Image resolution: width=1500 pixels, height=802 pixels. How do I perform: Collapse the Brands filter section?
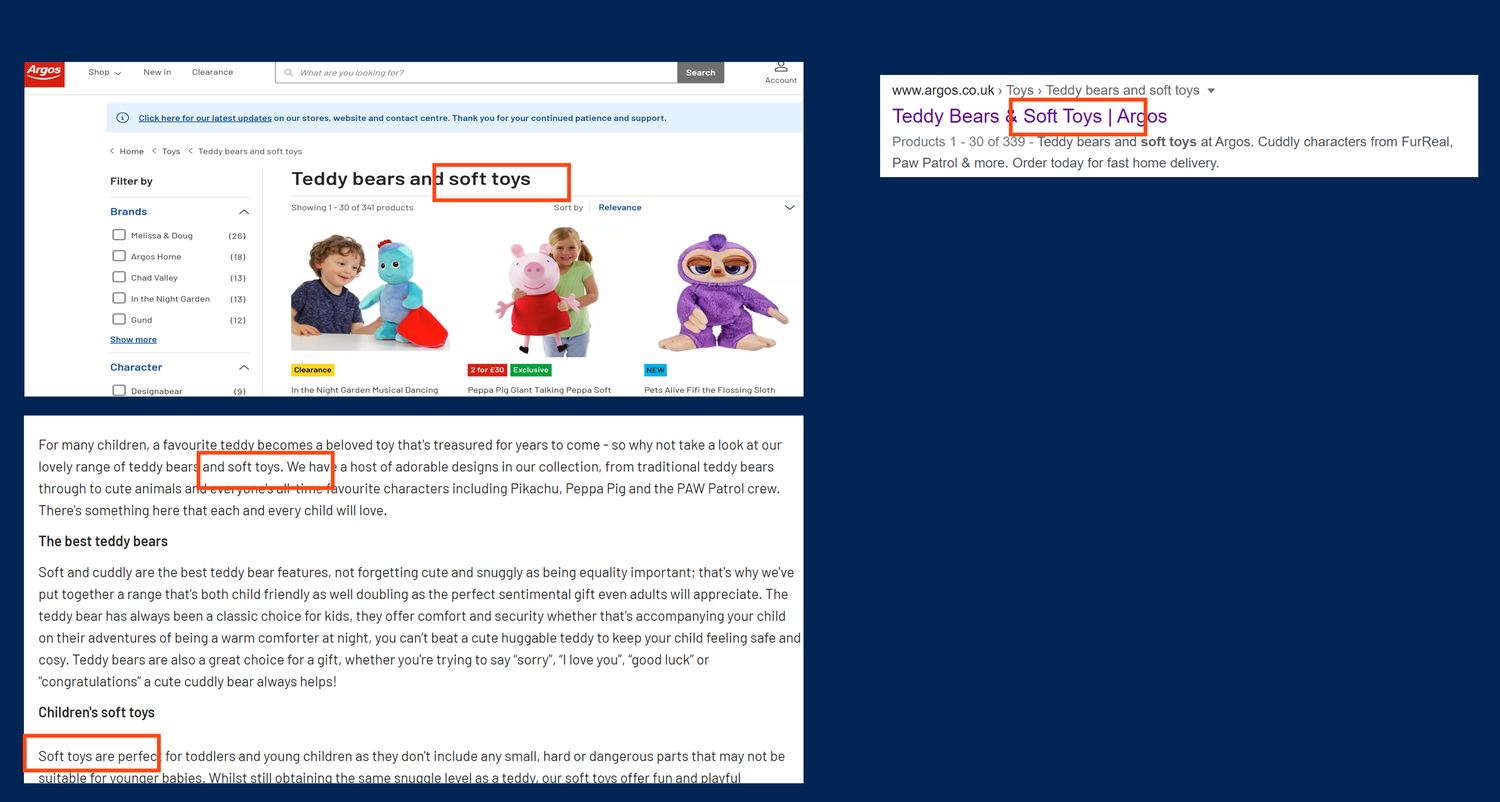[244, 212]
